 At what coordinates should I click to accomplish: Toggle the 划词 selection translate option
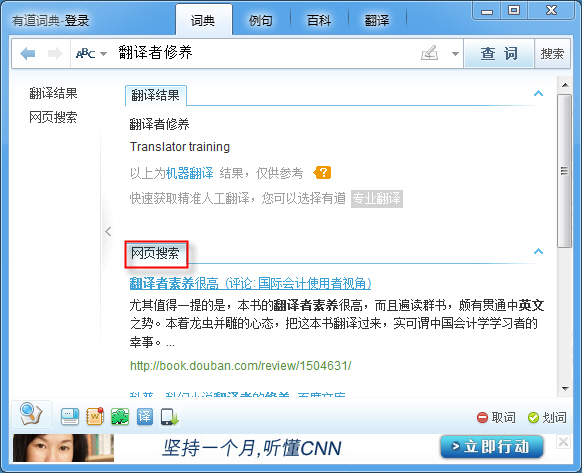[547, 417]
